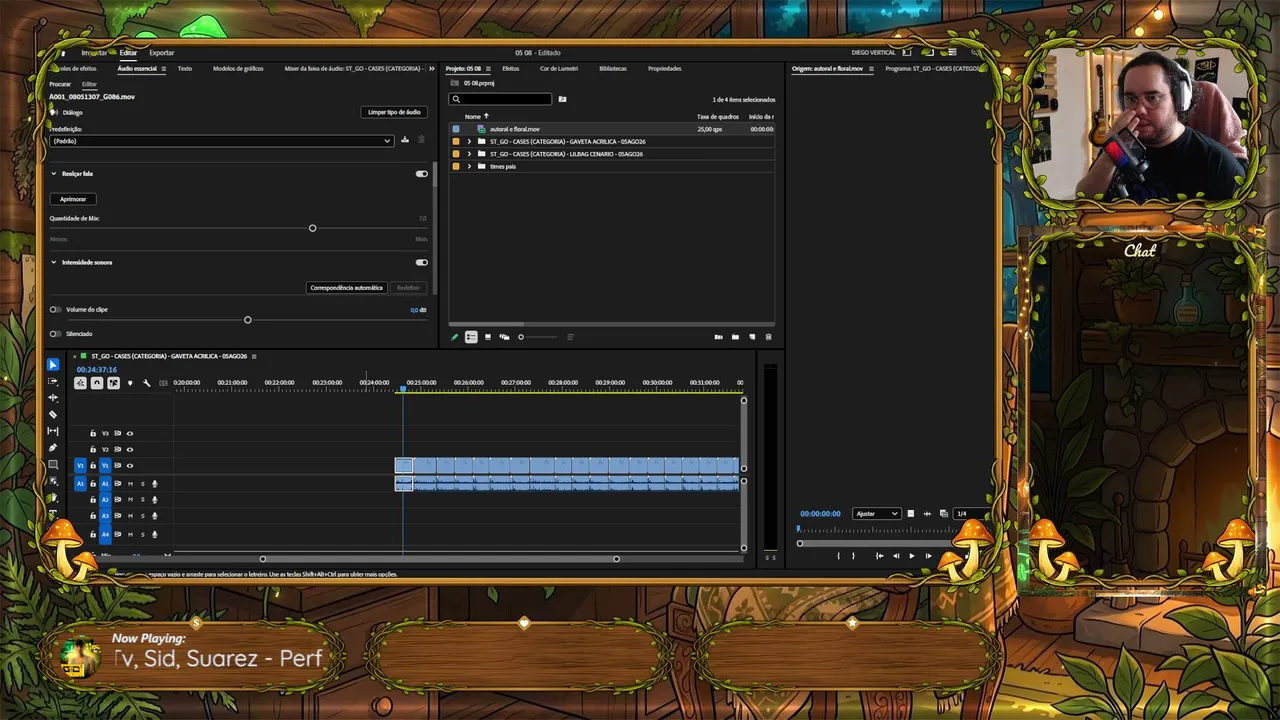Create new bin in Project panel

(x=735, y=337)
